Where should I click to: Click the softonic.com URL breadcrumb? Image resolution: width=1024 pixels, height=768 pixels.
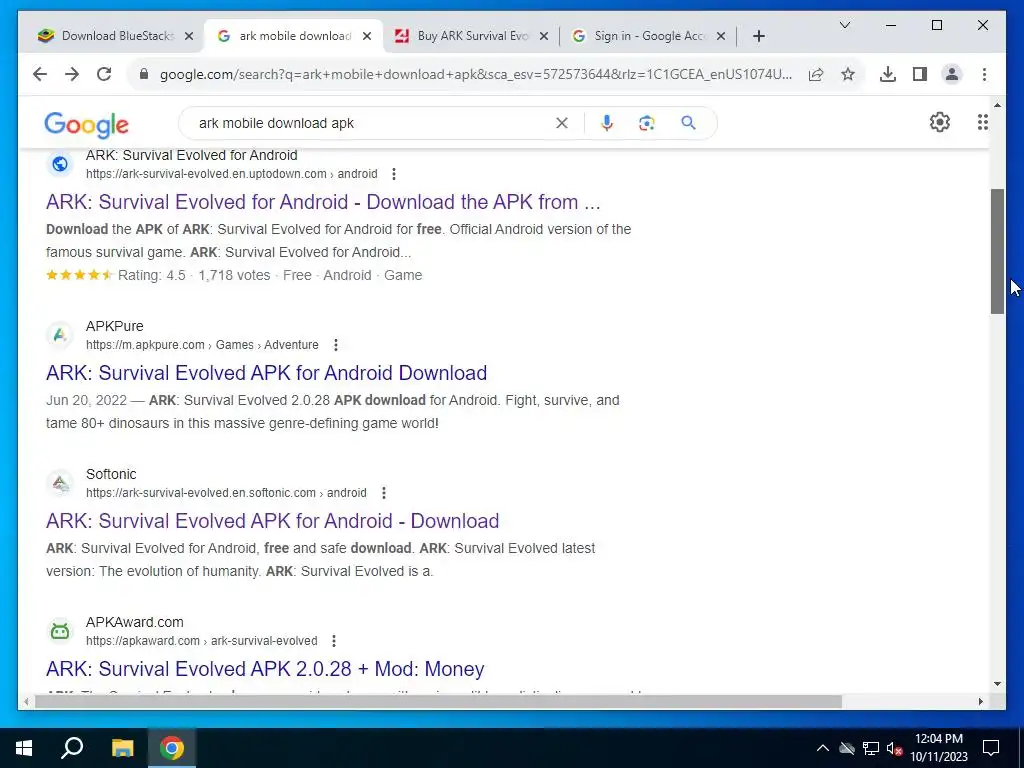226,493
